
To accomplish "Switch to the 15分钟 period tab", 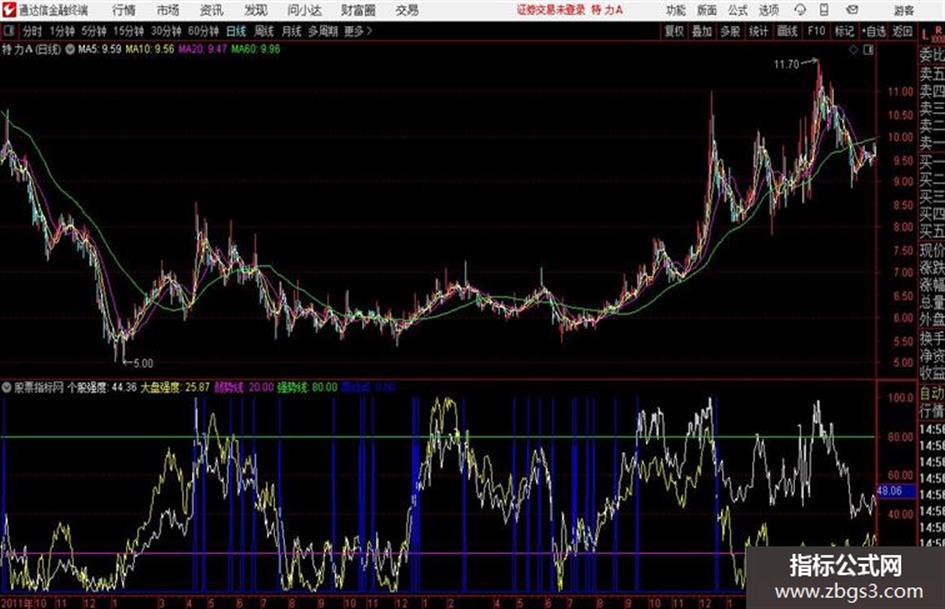I will point(128,31).
